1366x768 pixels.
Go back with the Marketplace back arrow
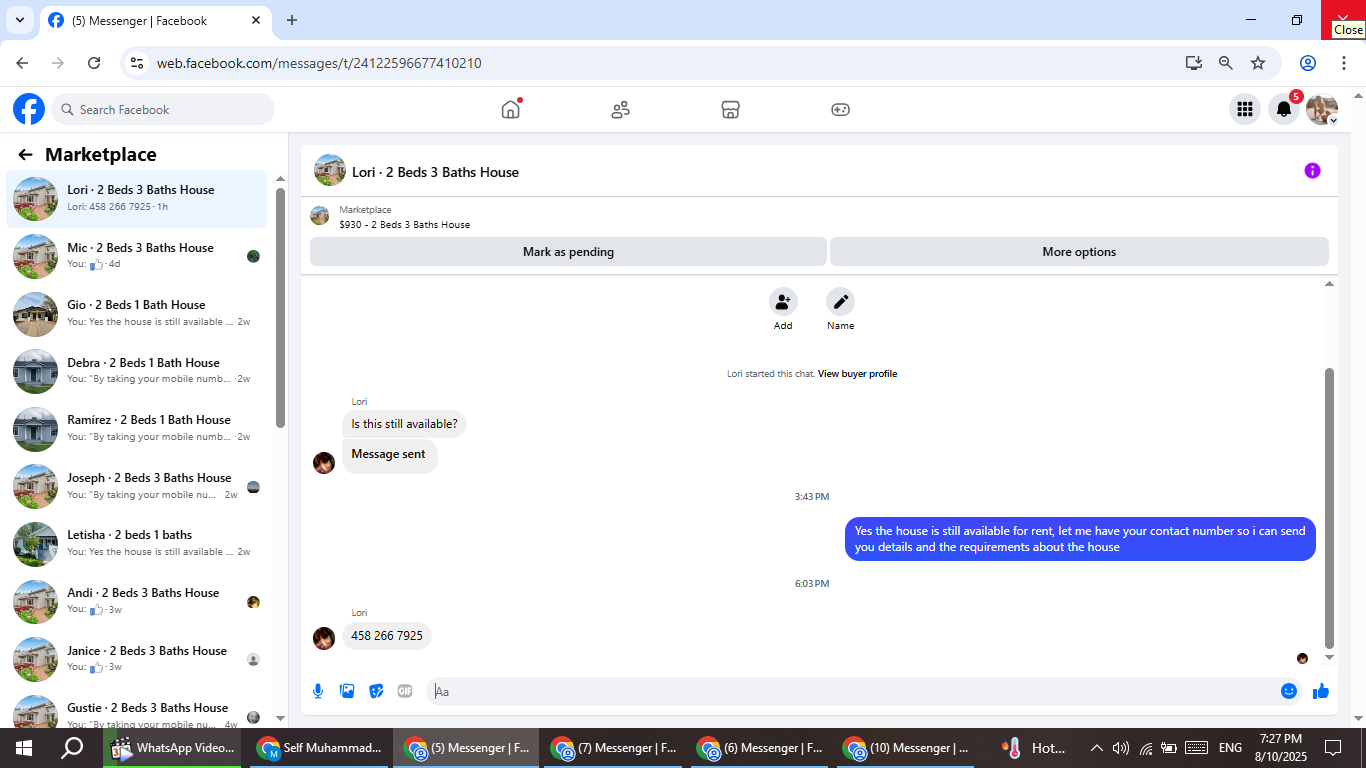coord(26,154)
